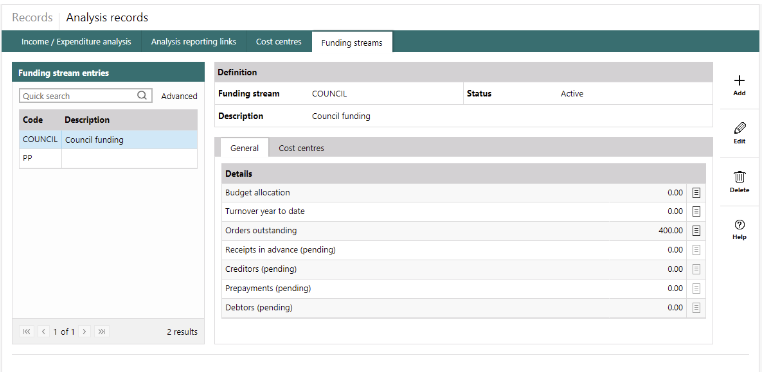Image resolution: width=763 pixels, height=375 pixels.
Task: Click the Details section header
Action: (463, 174)
